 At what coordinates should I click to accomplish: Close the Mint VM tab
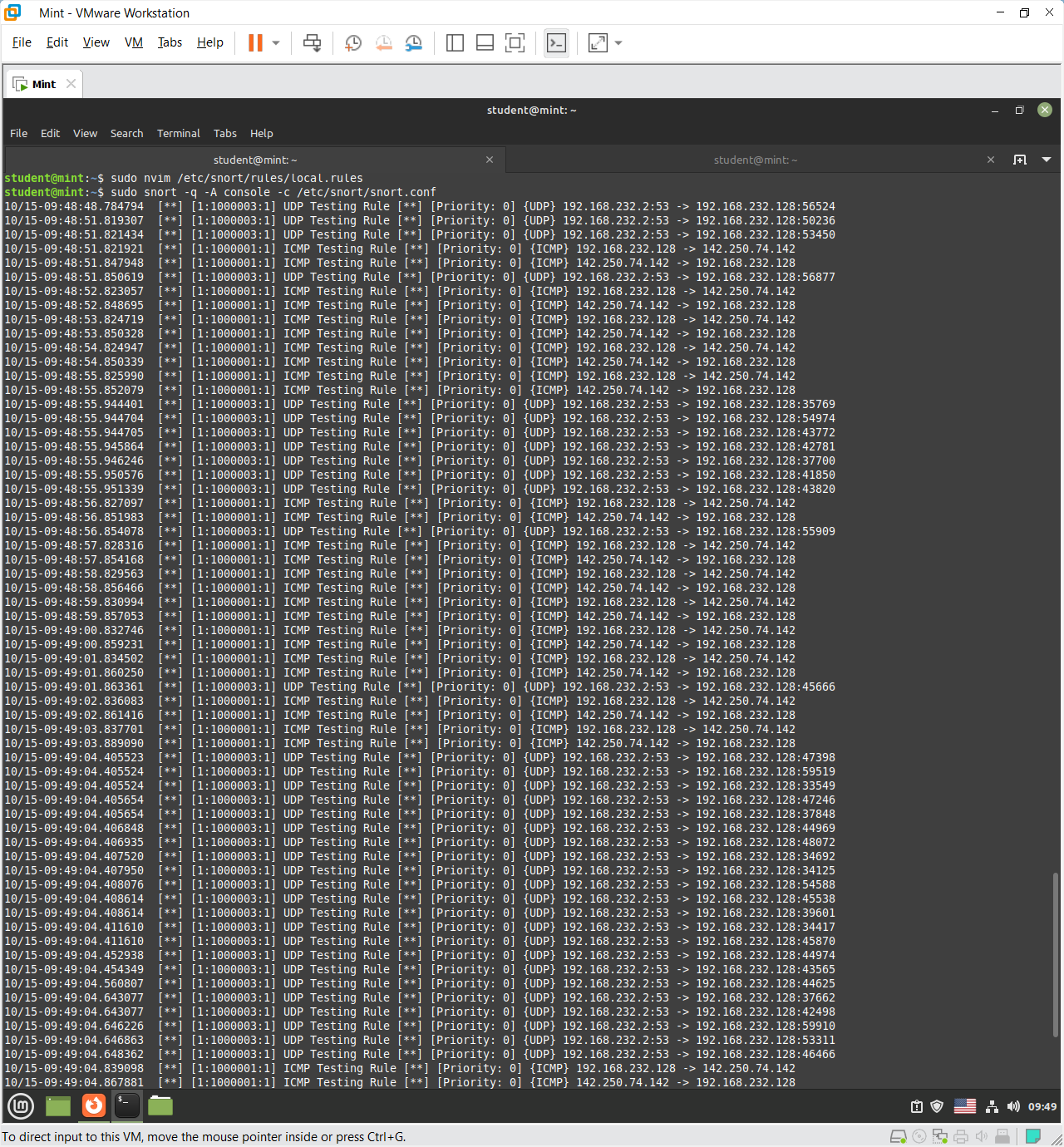71,83
